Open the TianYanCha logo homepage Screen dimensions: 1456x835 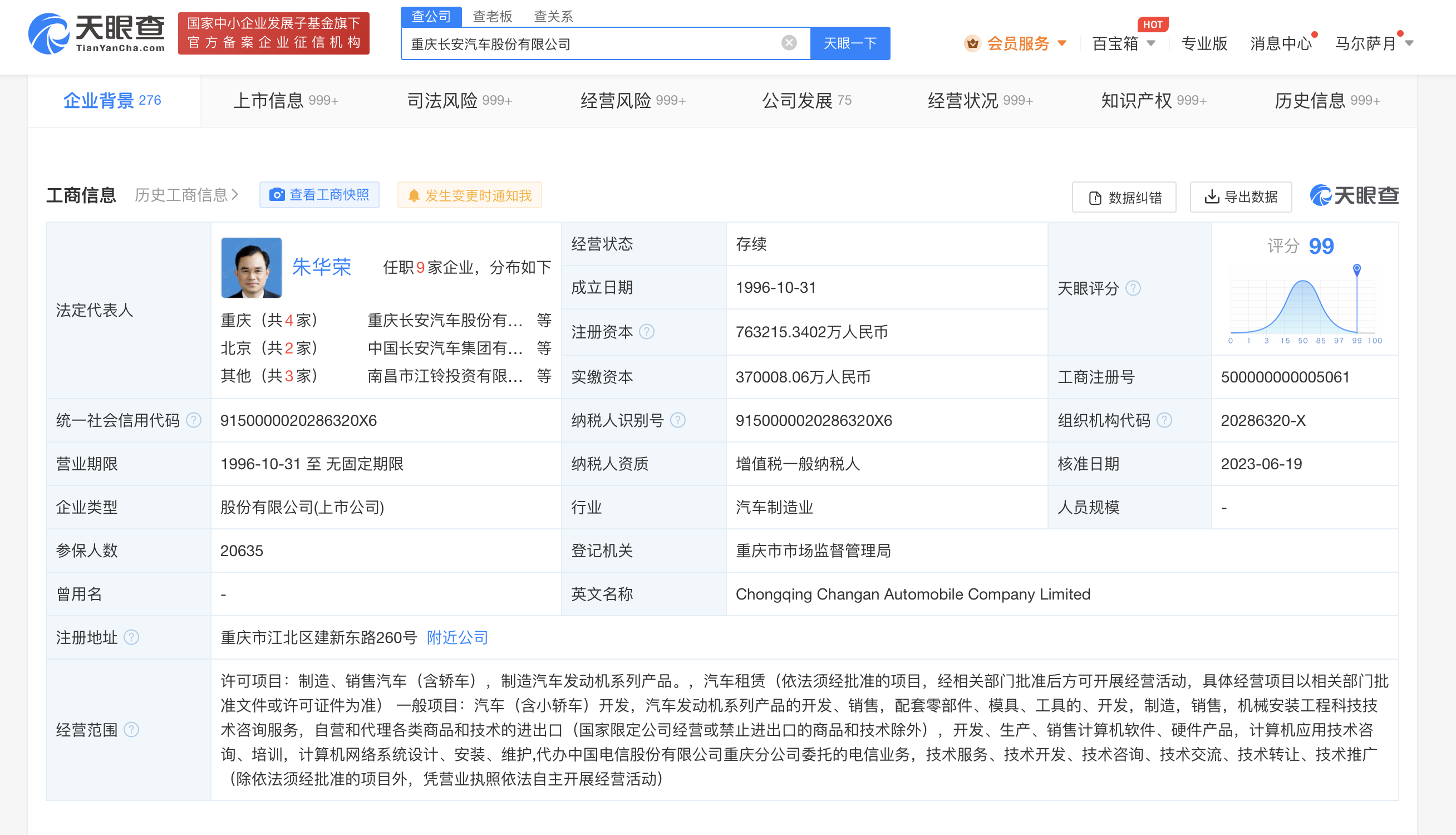point(96,33)
